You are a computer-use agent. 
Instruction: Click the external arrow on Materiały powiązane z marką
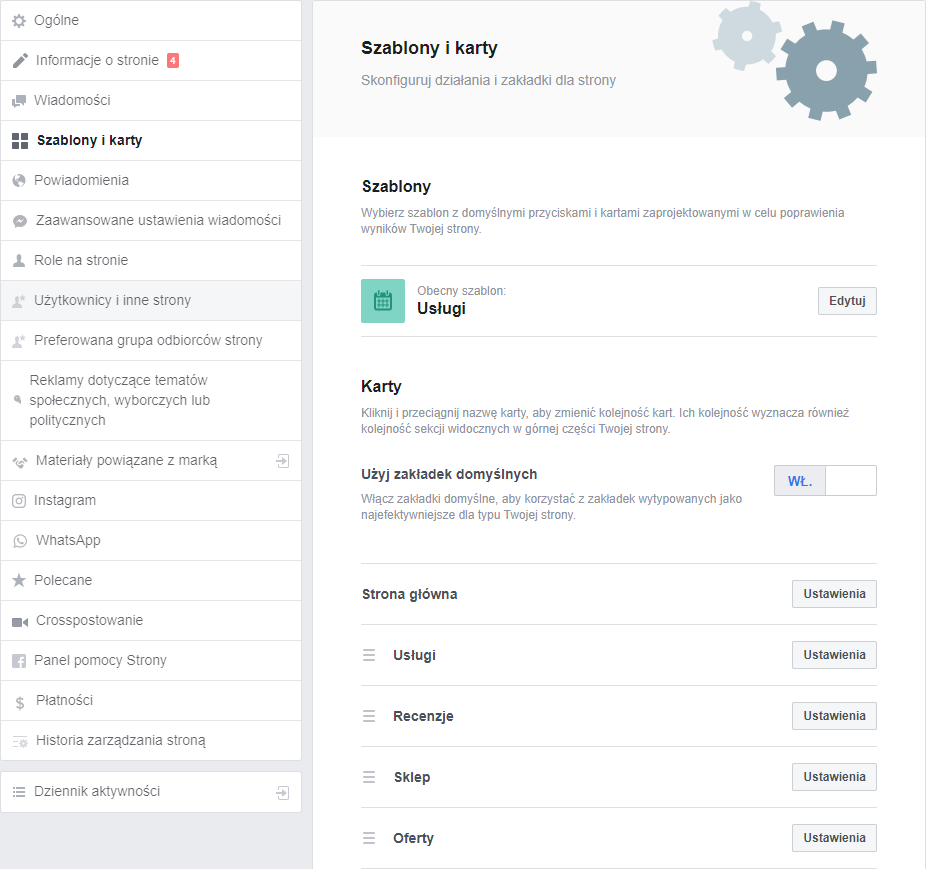click(283, 461)
